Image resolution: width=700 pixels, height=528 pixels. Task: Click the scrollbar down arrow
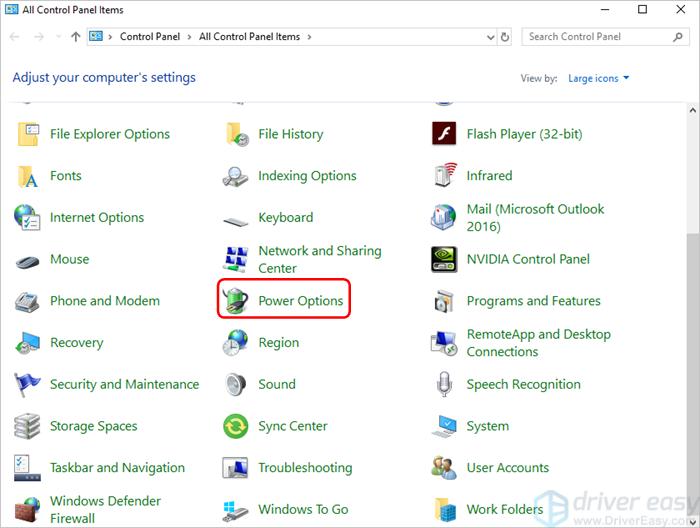(692, 521)
